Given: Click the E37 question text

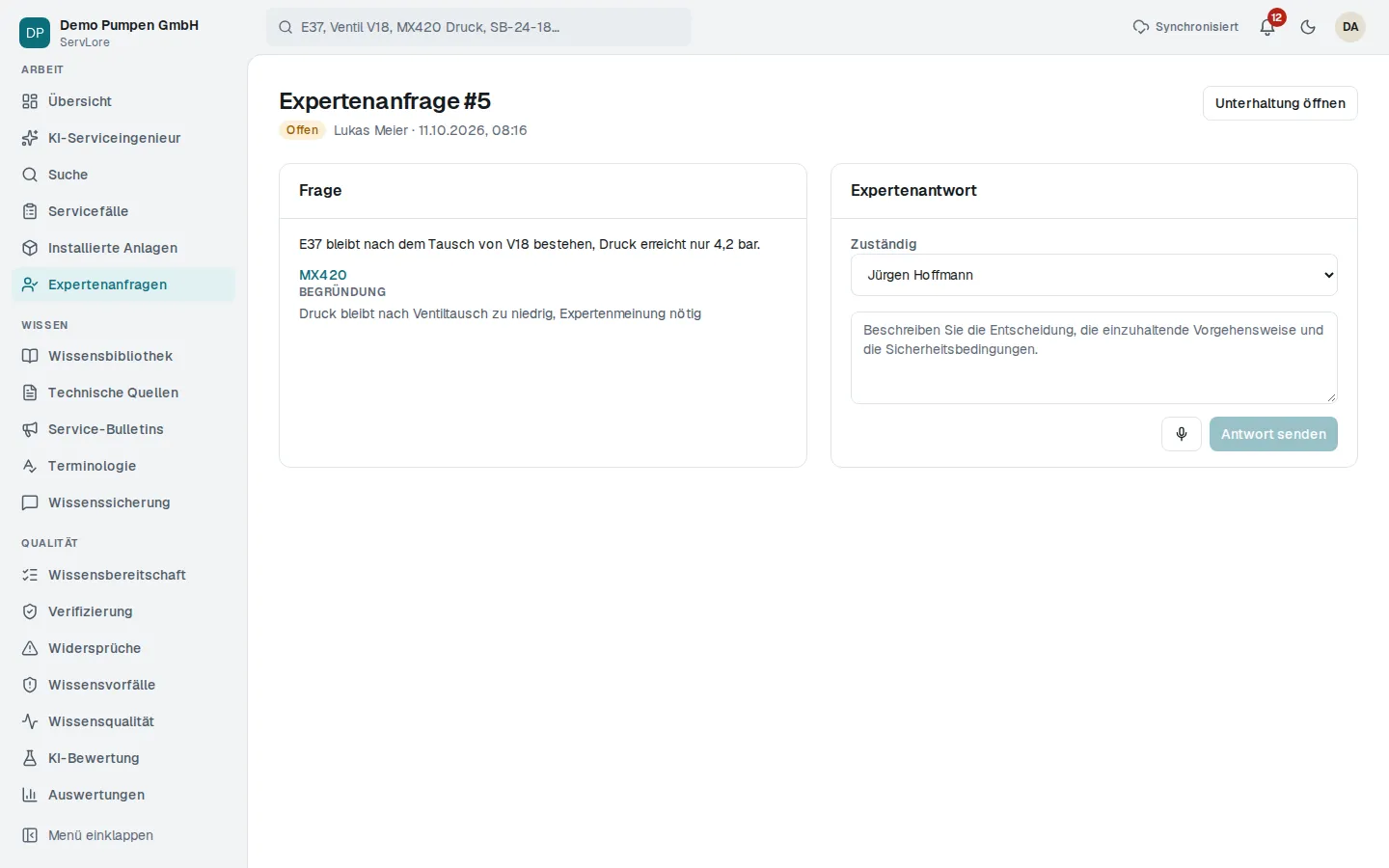Looking at the screenshot, I should (530, 244).
